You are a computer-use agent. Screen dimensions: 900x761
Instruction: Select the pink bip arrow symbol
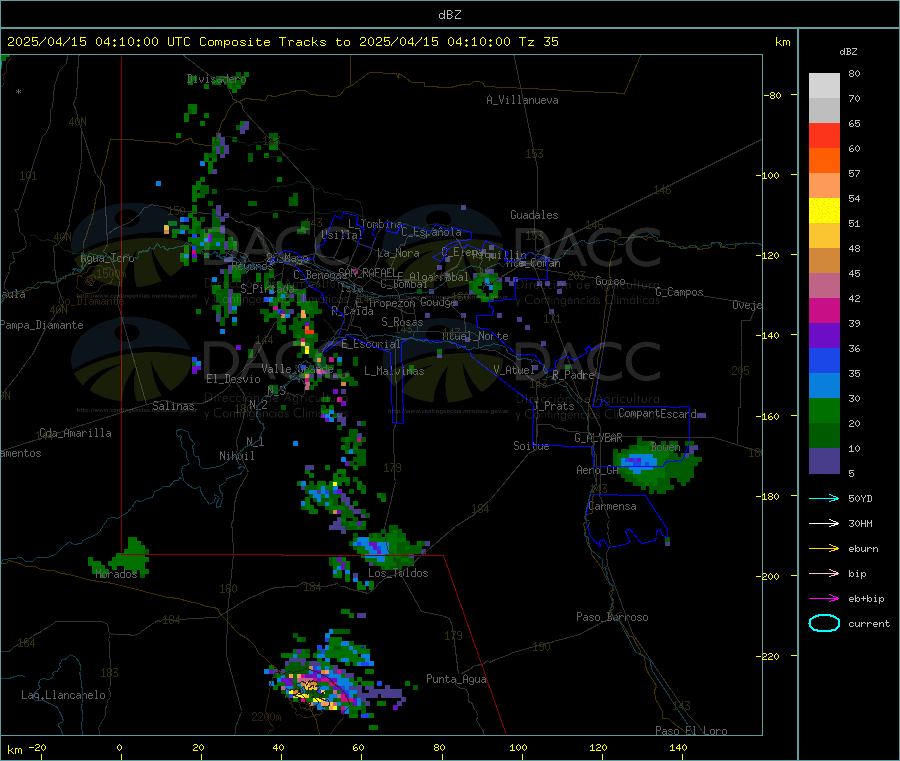click(824, 573)
